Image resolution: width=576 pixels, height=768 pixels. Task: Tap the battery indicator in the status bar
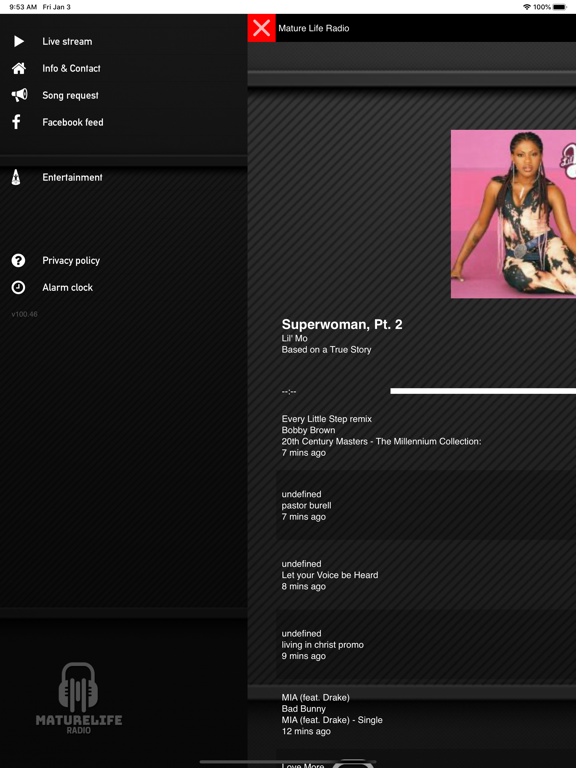[559, 7]
